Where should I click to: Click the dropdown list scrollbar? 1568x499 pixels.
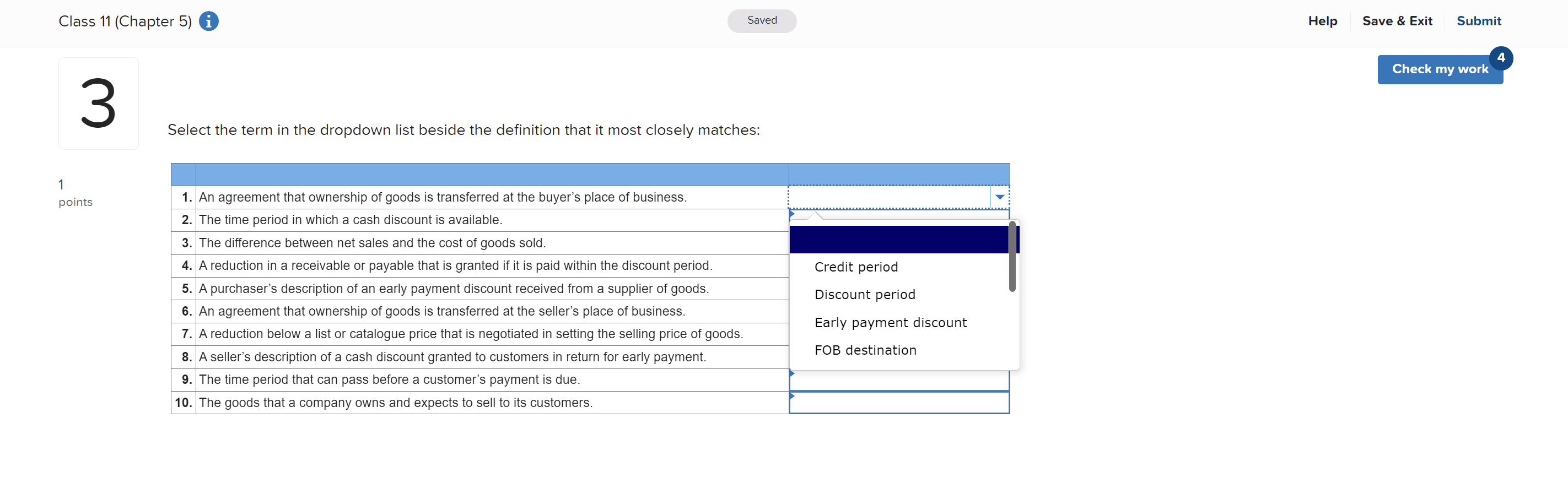(1012, 257)
